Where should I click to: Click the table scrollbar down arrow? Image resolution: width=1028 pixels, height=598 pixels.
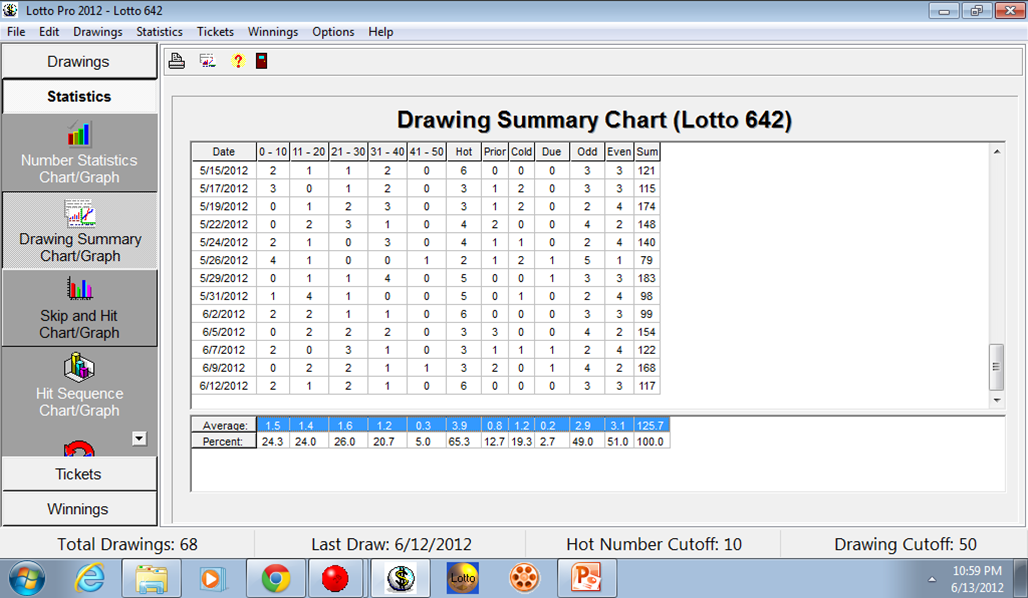tap(997, 400)
